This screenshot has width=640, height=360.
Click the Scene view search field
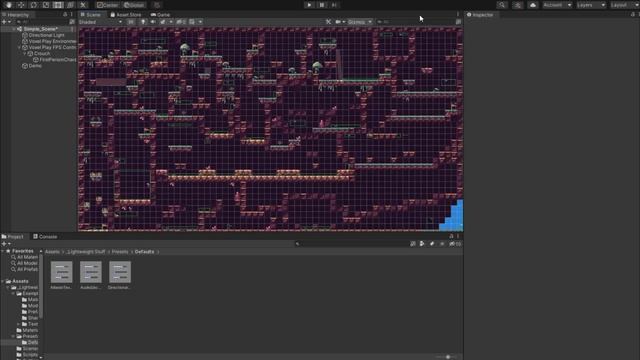tap(414, 22)
